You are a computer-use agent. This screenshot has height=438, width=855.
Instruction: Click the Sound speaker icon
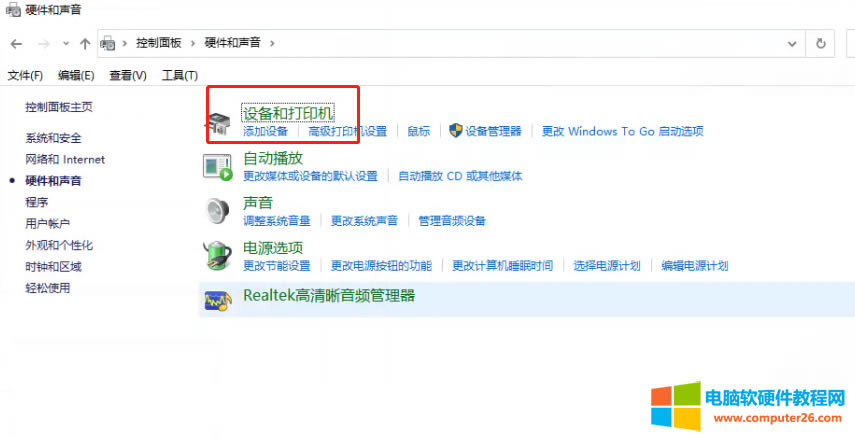[218, 211]
